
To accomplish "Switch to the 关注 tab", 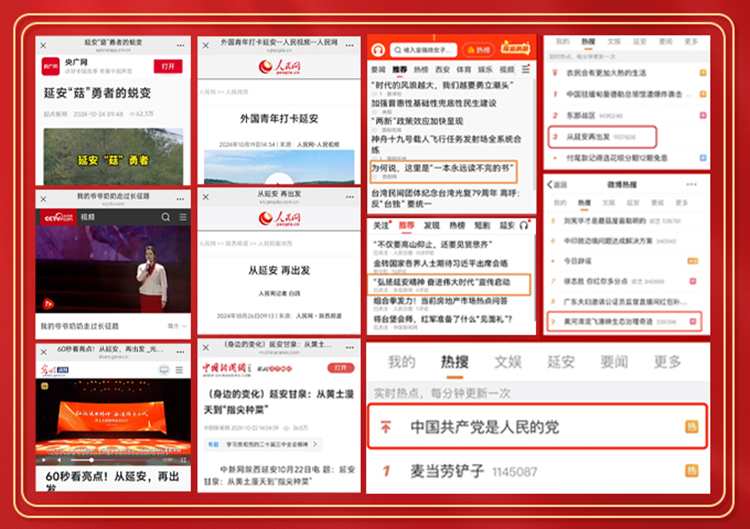I will (381, 225).
